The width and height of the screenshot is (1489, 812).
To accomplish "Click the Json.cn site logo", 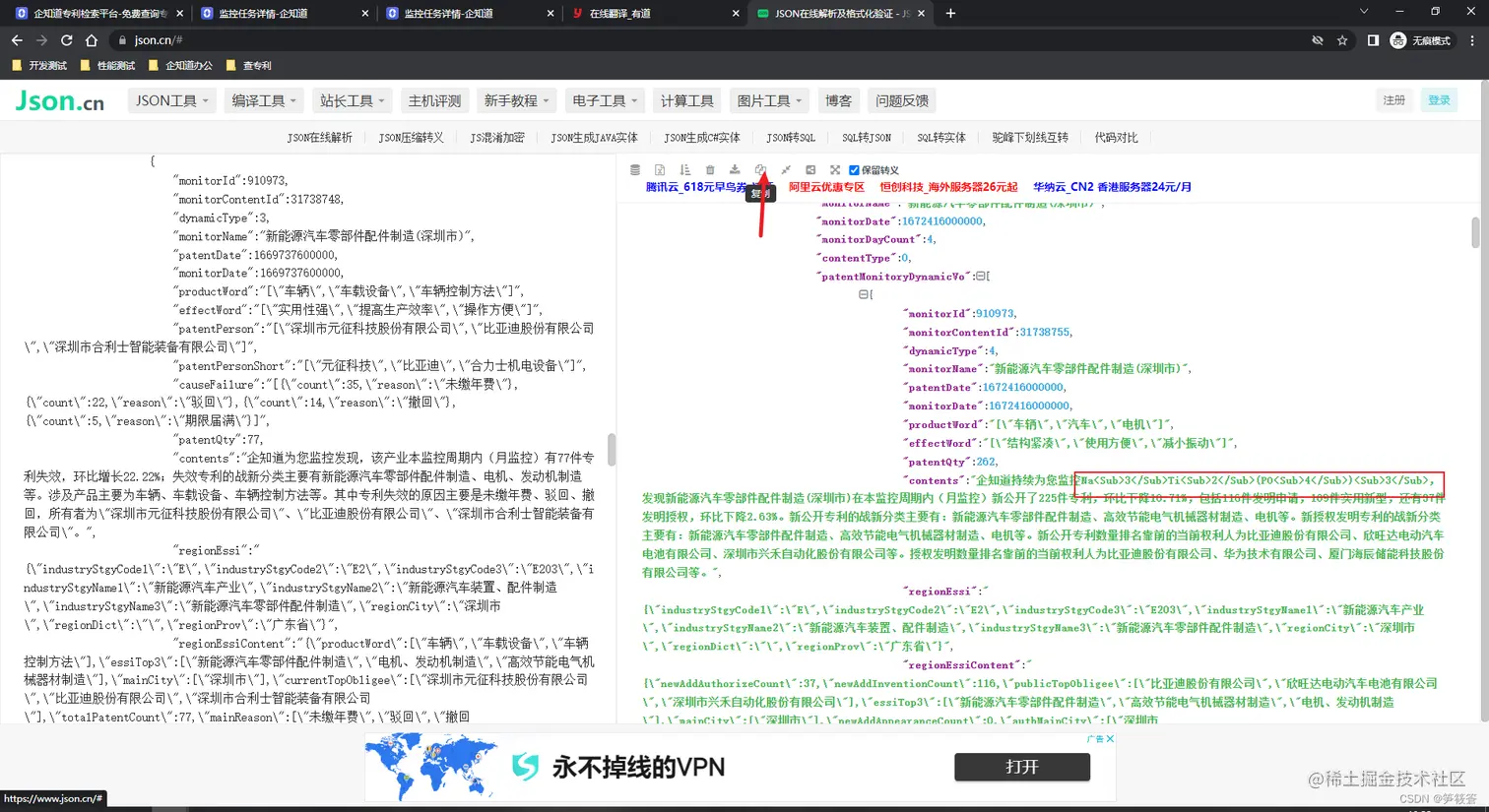I will pos(60,100).
